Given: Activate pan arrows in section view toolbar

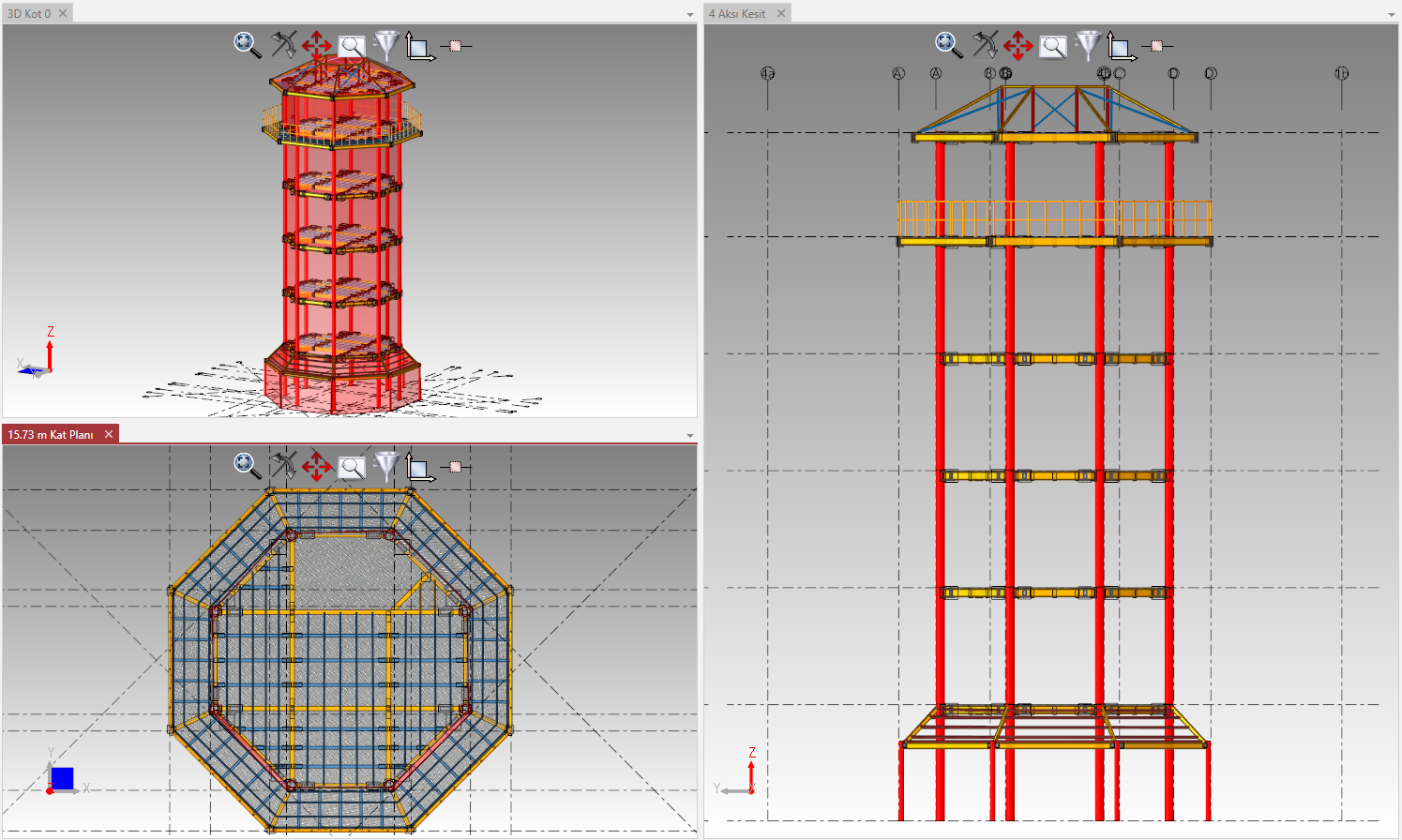Looking at the screenshot, I should point(1018,45).
